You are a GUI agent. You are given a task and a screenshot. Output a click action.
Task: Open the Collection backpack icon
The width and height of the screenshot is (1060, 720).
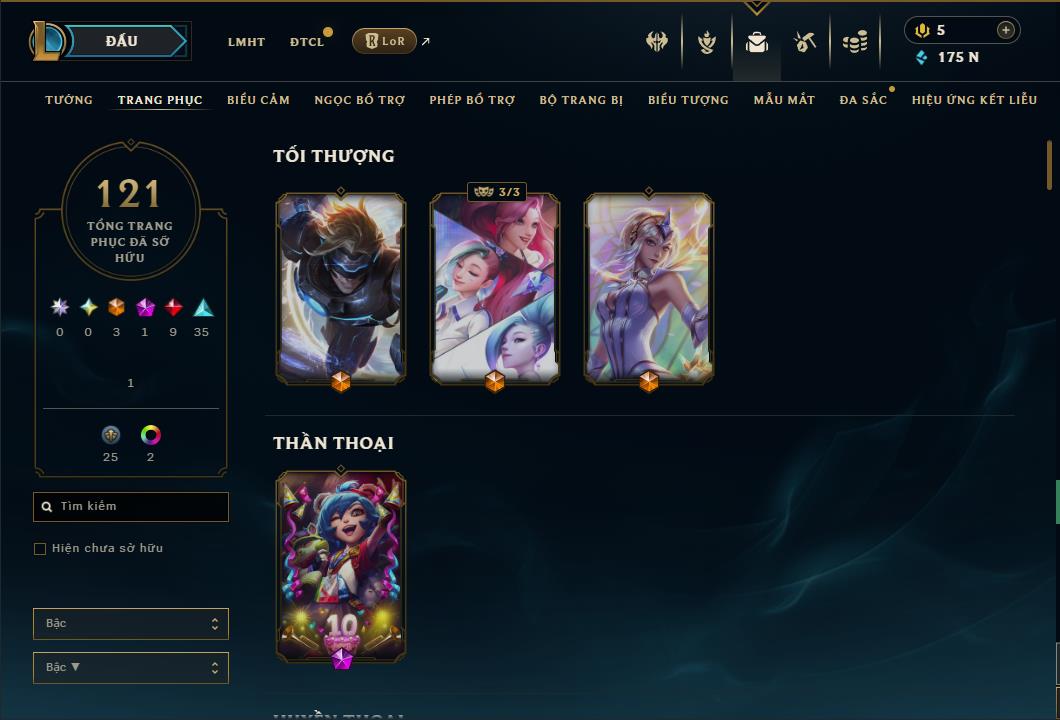pos(756,43)
